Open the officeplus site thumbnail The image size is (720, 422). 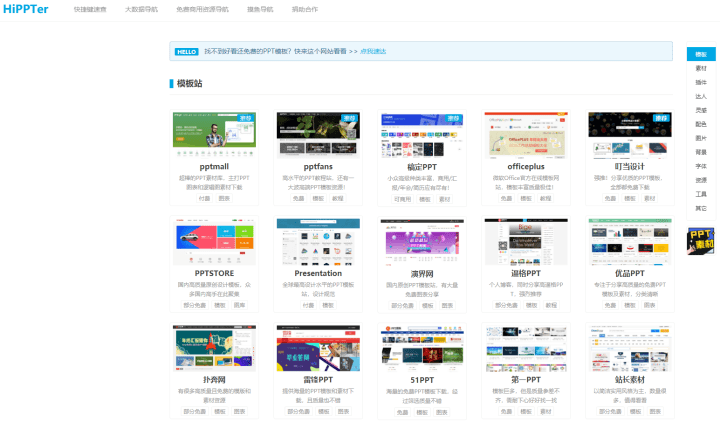(x=526, y=135)
